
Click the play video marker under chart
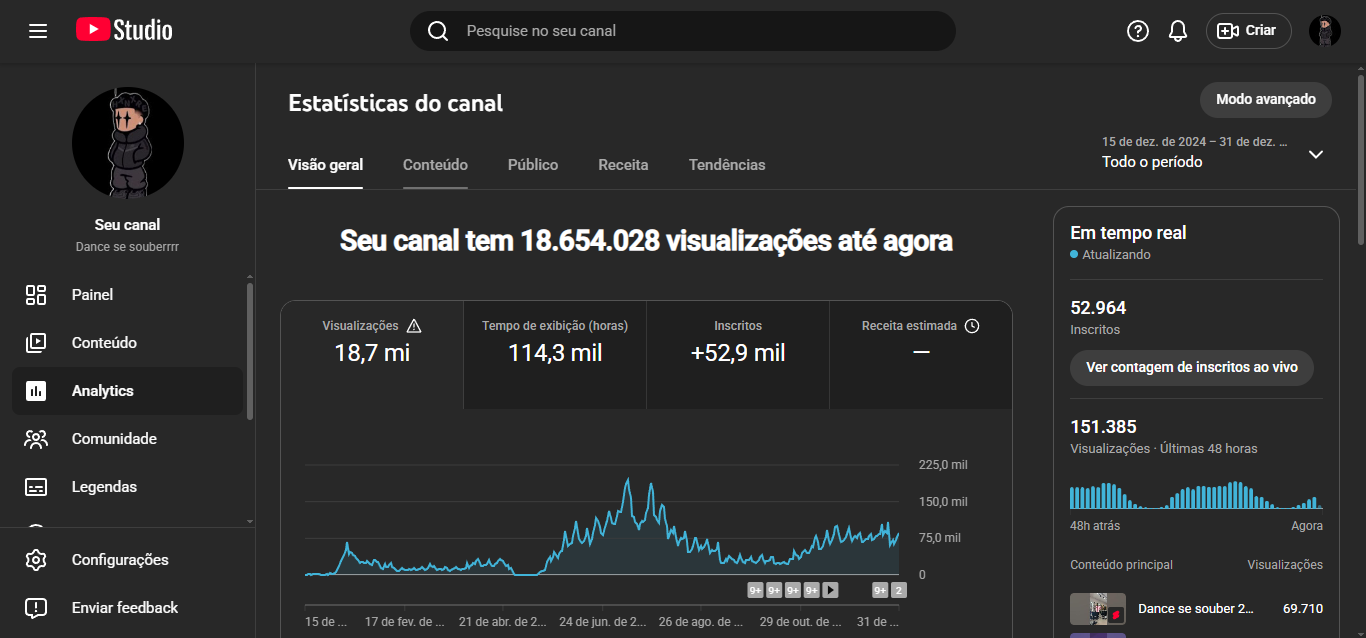point(830,590)
